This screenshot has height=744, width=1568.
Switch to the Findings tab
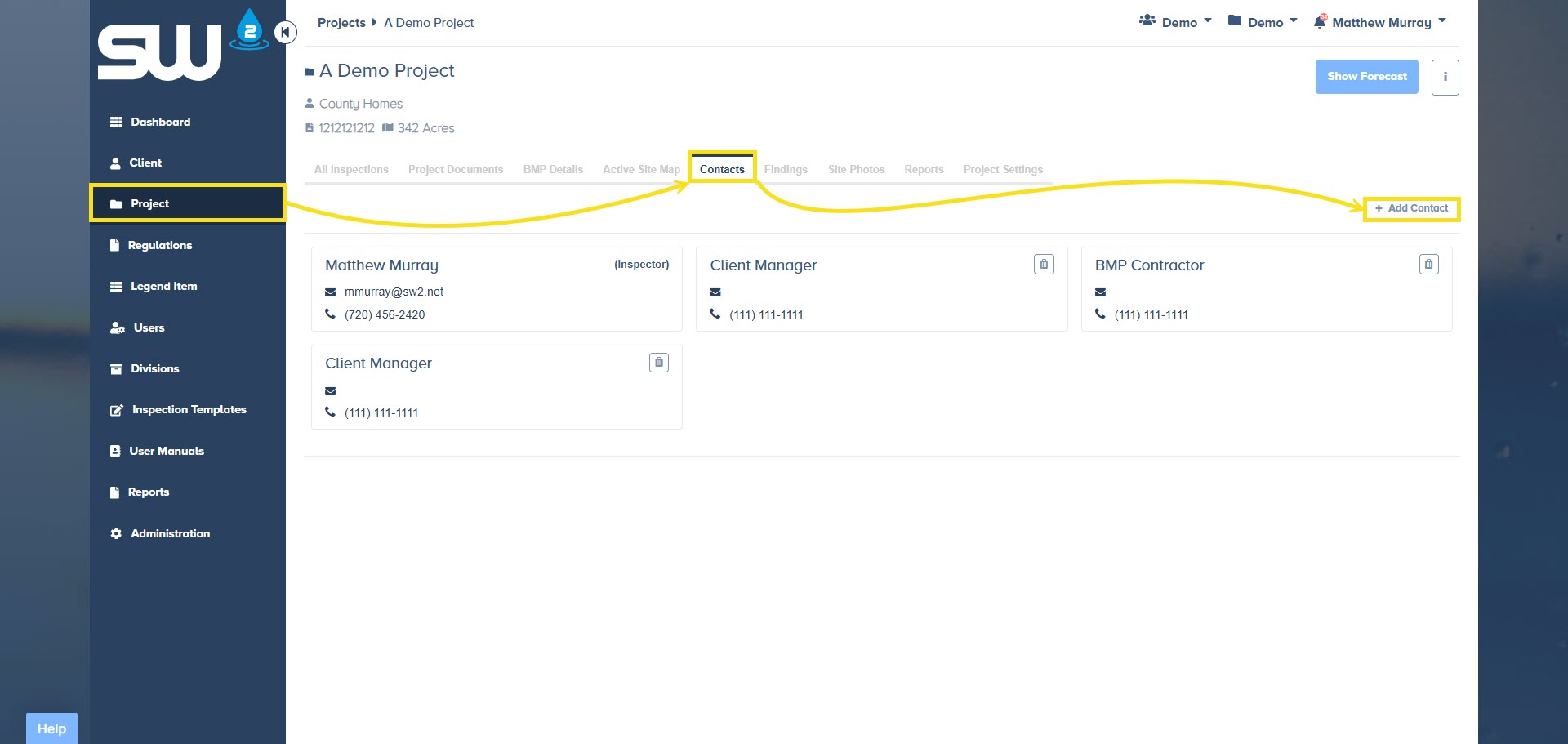tap(786, 169)
